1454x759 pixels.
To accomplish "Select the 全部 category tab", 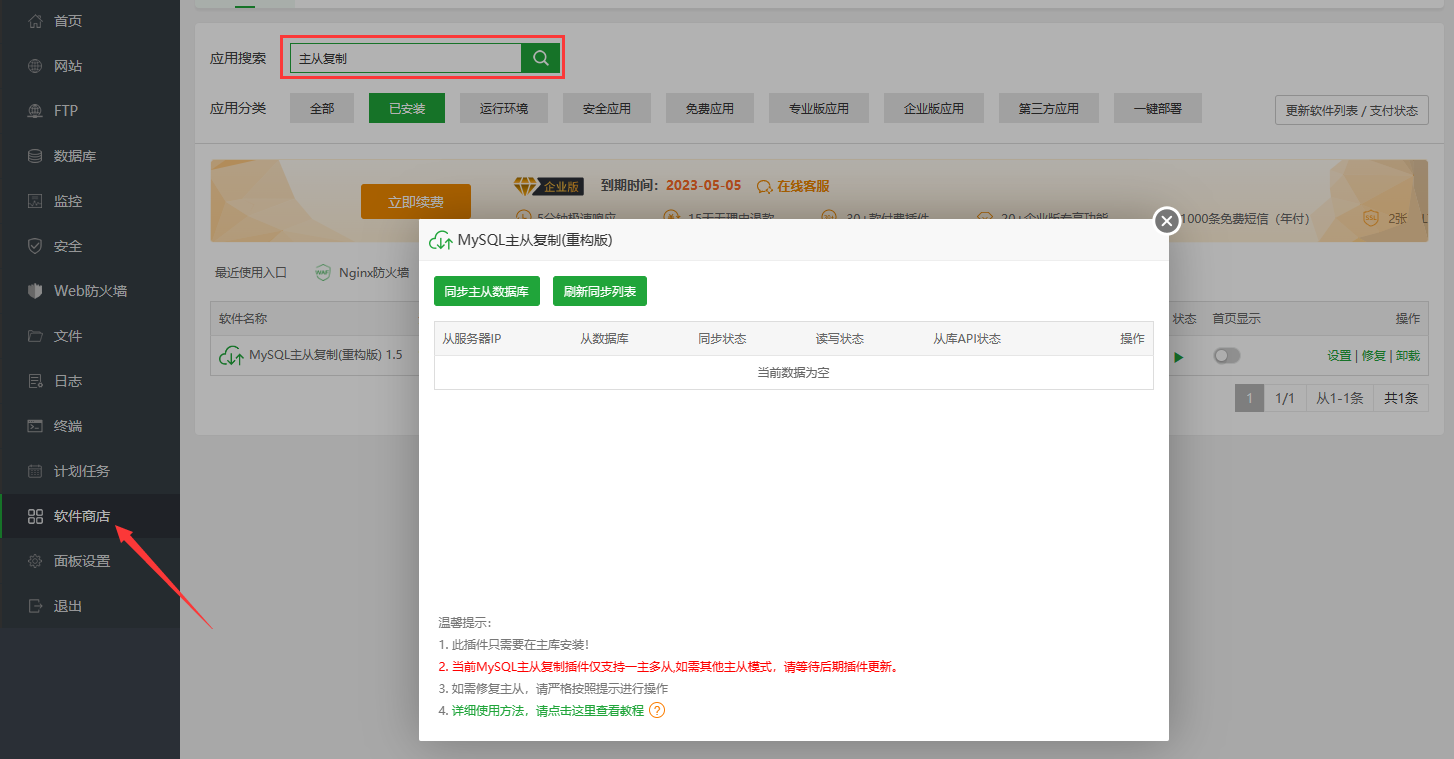I will coord(322,108).
